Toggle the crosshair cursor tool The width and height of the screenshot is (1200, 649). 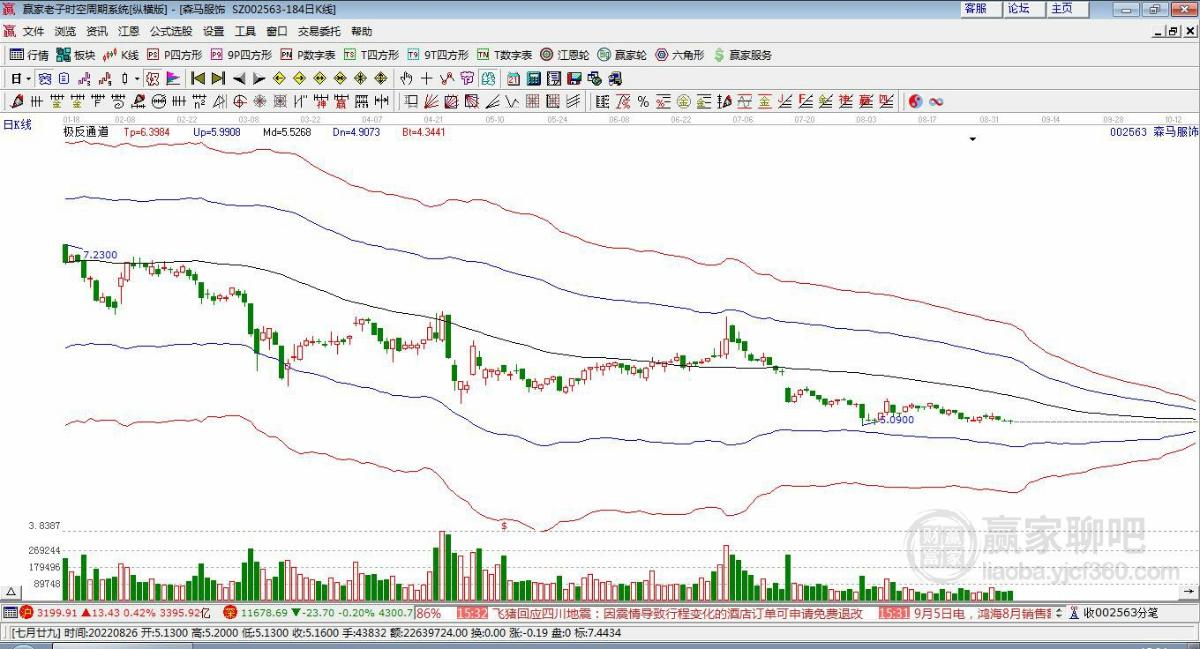(x=427, y=78)
